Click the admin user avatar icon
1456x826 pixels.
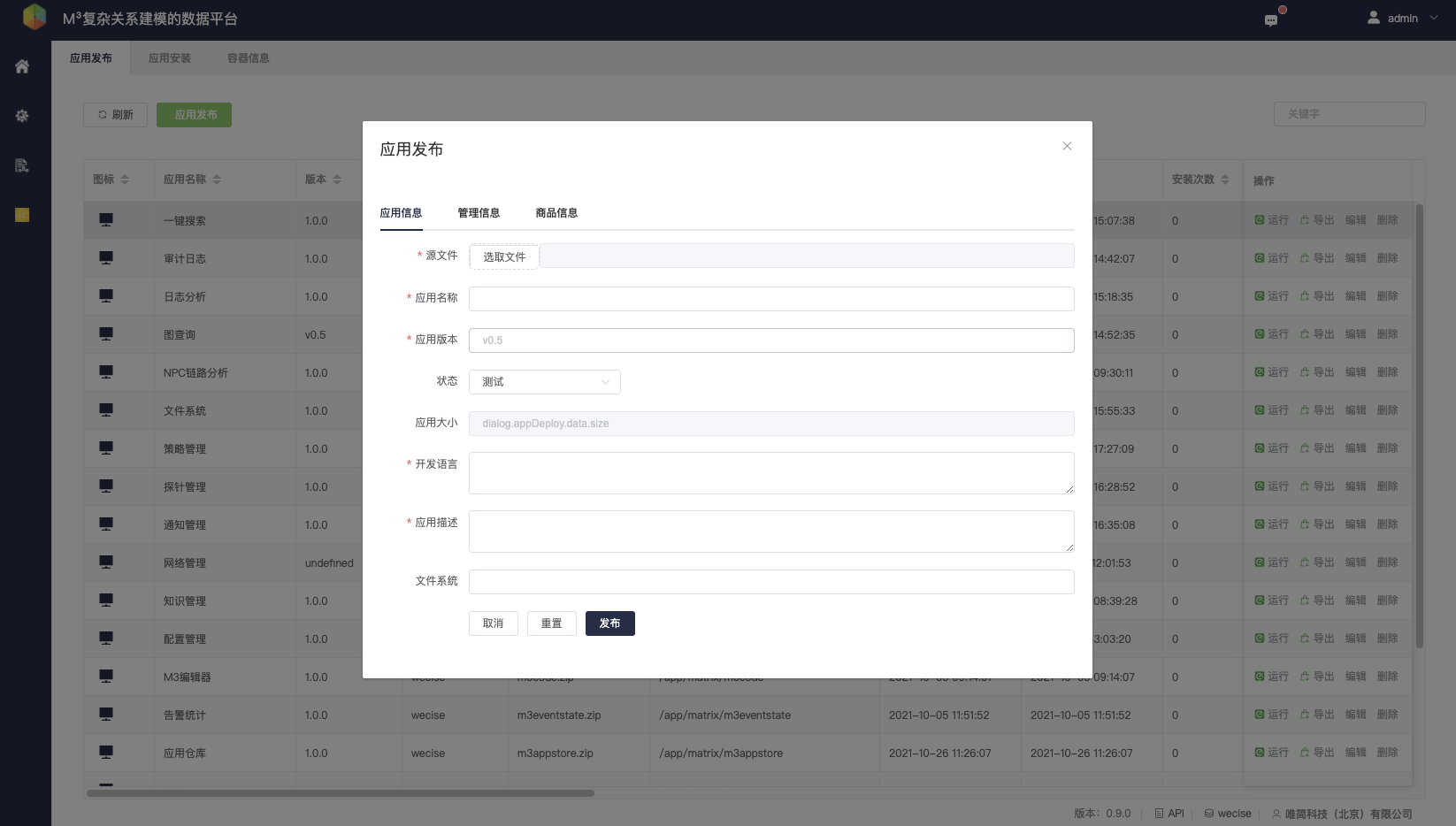tap(1373, 18)
